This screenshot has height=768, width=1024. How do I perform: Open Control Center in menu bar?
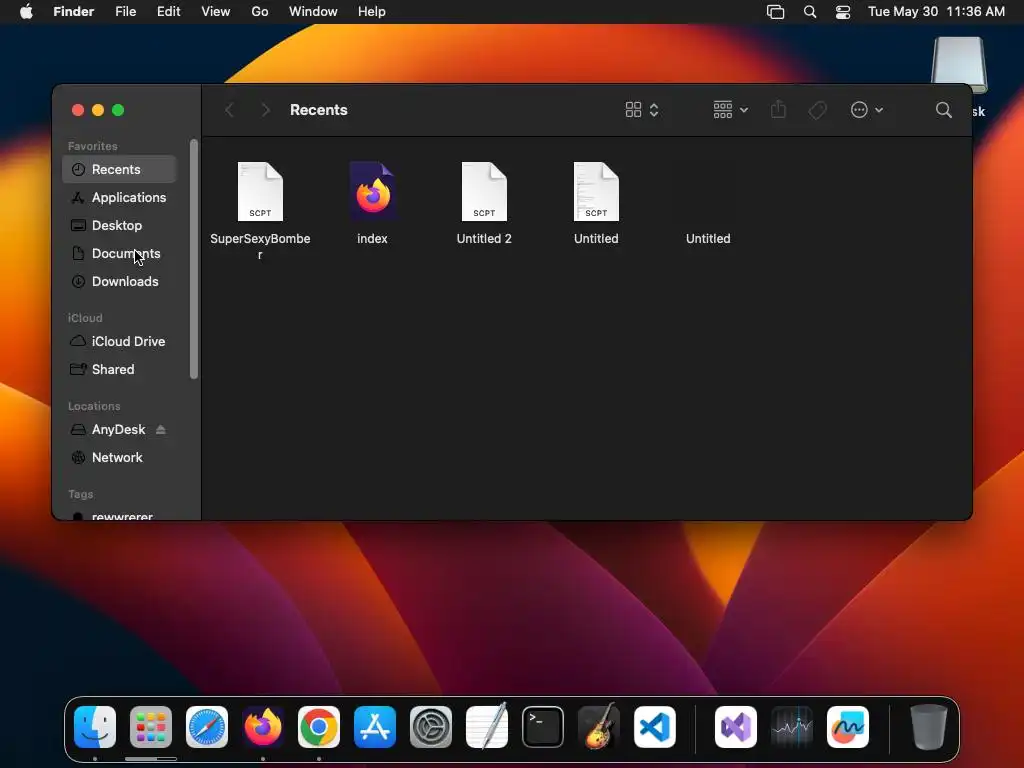[x=843, y=12]
